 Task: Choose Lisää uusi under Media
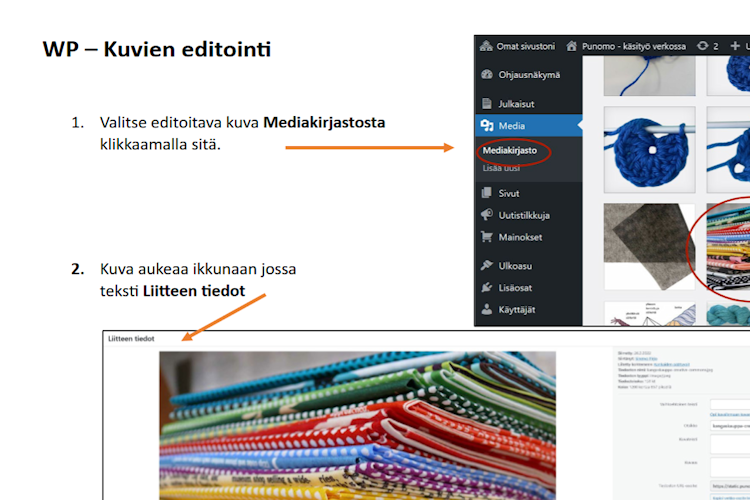[x=501, y=168]
